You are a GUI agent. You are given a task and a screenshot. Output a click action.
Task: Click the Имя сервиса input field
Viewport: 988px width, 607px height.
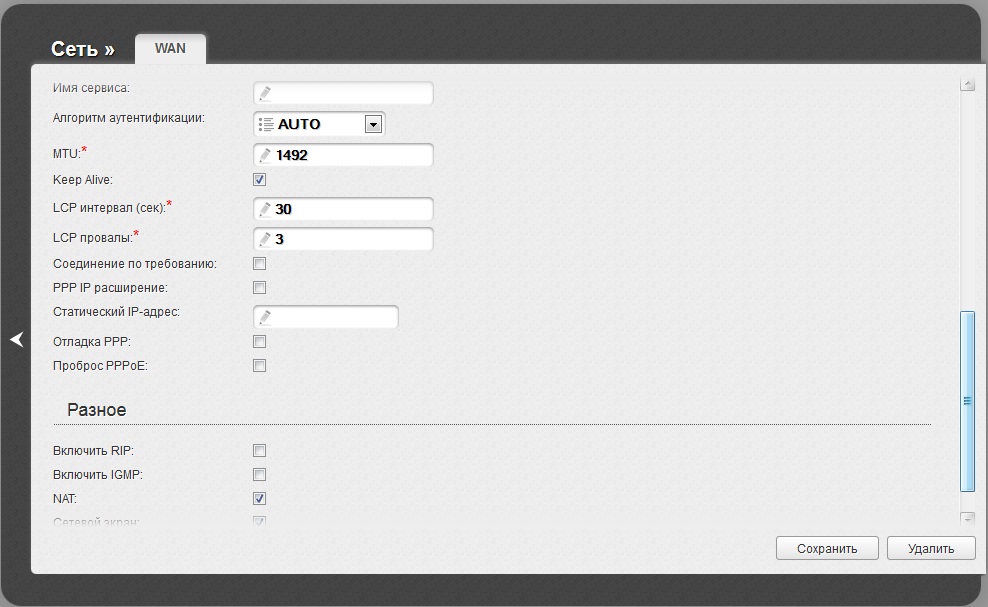click(343, 93)
